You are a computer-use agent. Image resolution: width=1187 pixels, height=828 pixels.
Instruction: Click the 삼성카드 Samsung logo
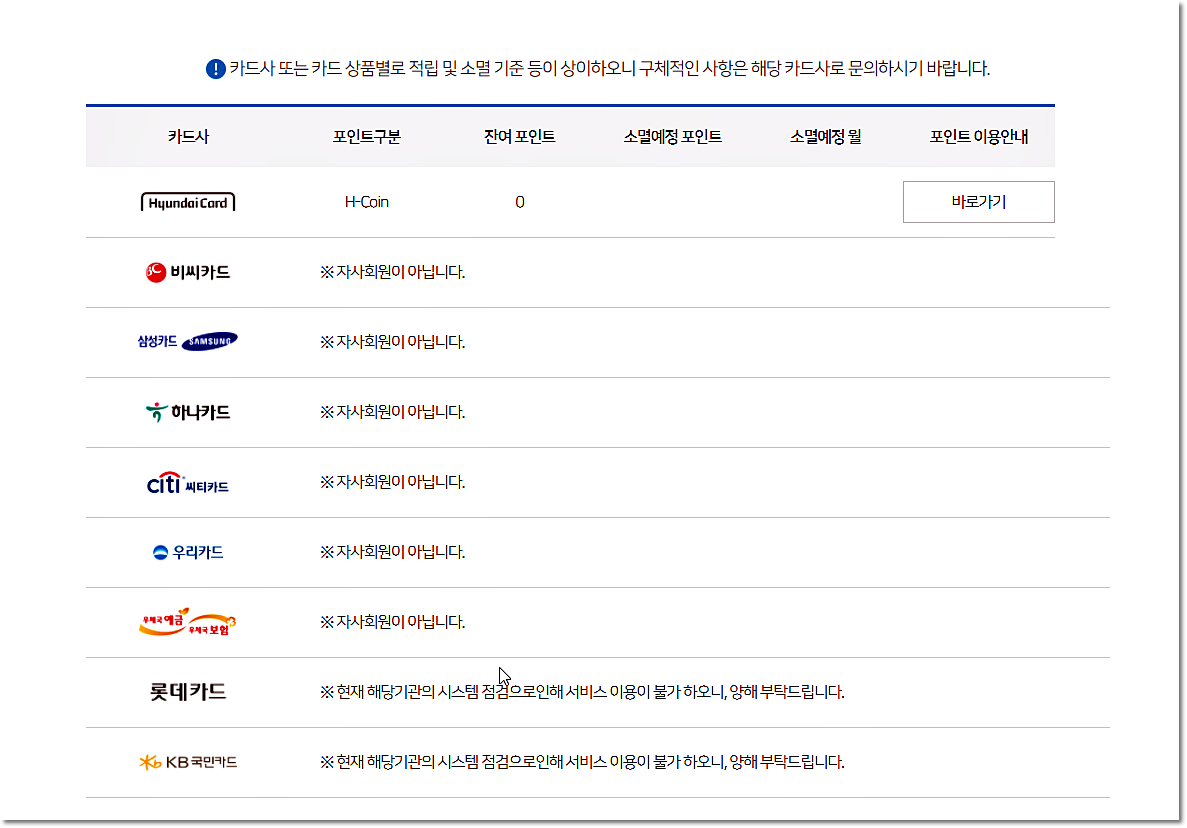(188, 341)
